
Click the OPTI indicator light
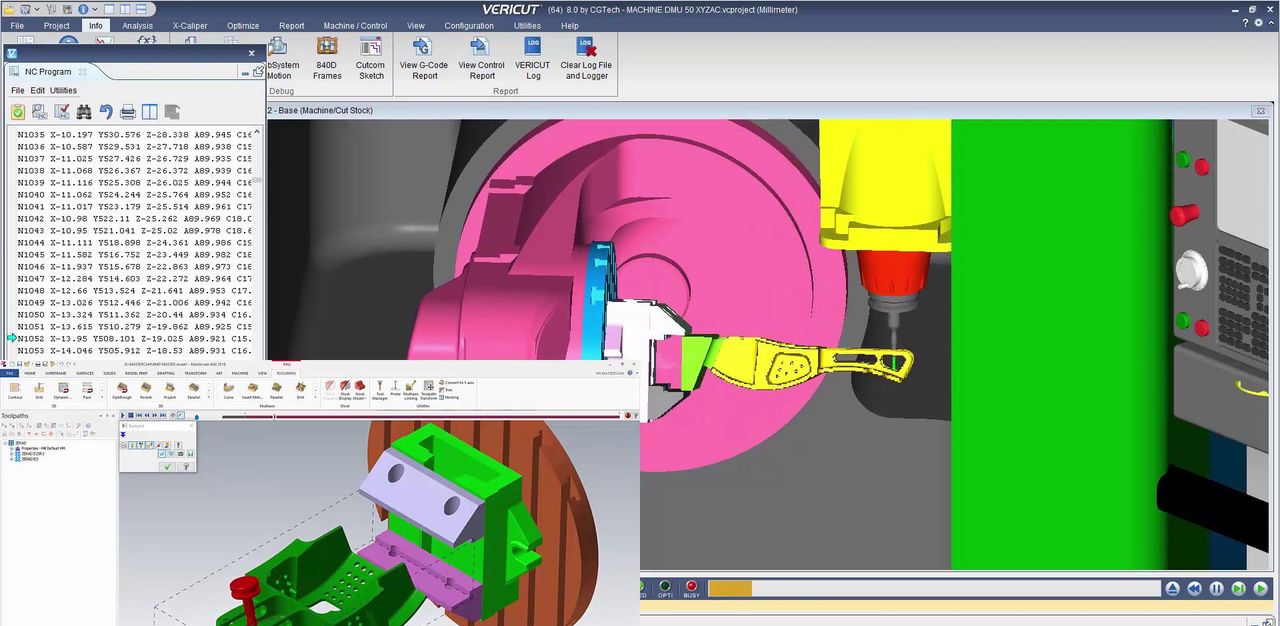tap(665, 588)
